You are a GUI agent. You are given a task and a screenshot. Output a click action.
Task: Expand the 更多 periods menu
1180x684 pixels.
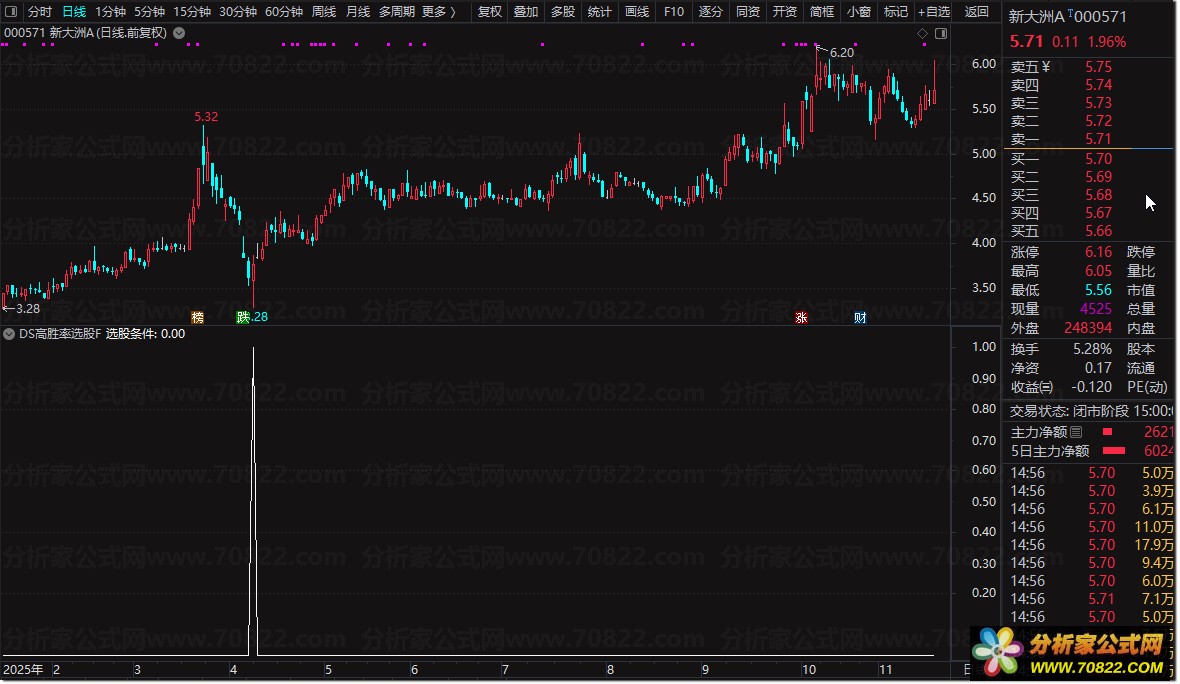439,11
